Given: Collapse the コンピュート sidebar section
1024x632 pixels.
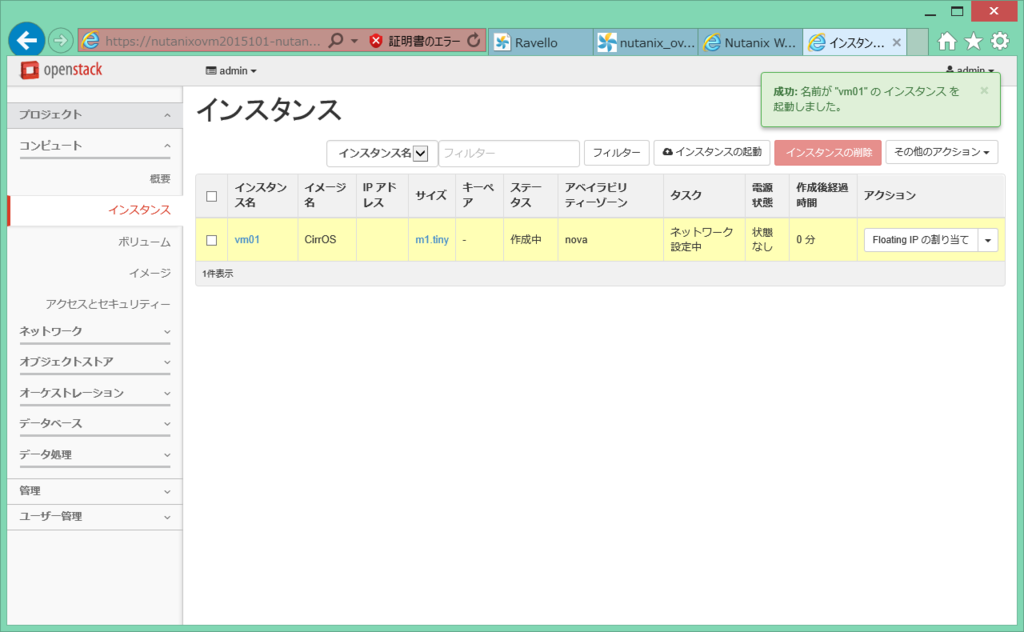Looking at the screenshot, I should (95, 146).
